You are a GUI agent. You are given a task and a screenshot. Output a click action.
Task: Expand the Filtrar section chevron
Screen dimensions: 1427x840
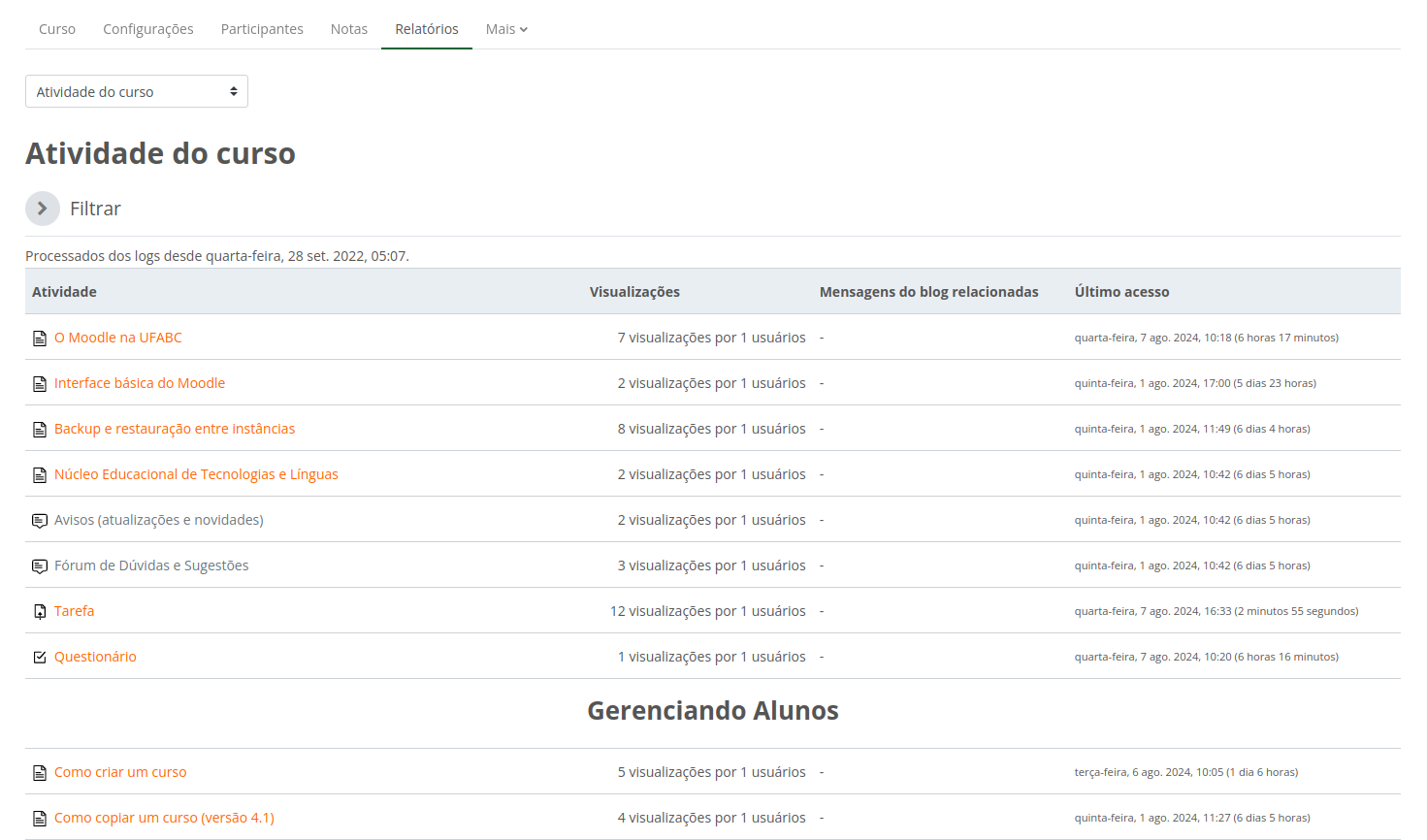tap(43, 209)
